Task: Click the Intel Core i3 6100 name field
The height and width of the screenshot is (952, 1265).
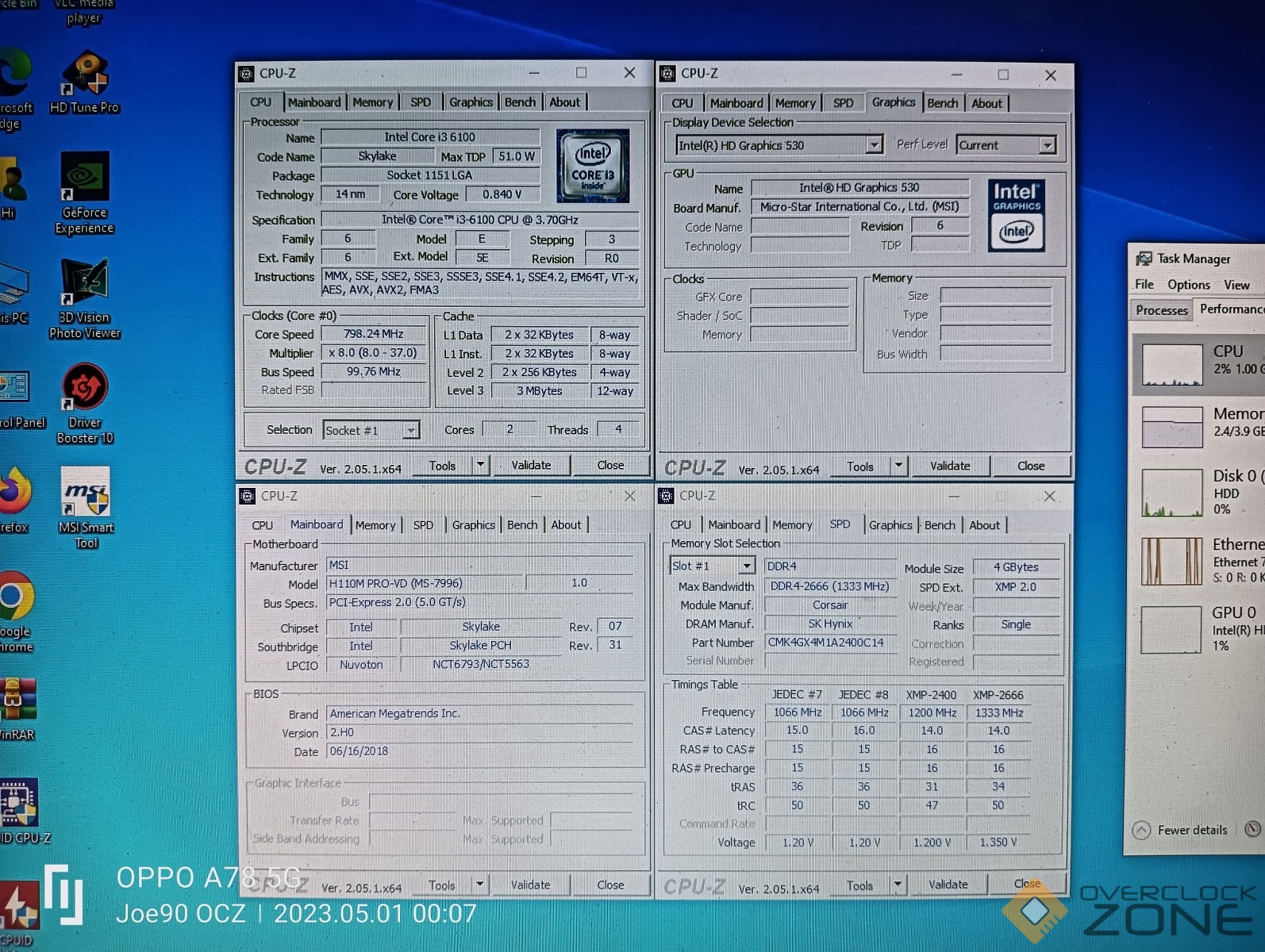Action: (x=430, y=137)
